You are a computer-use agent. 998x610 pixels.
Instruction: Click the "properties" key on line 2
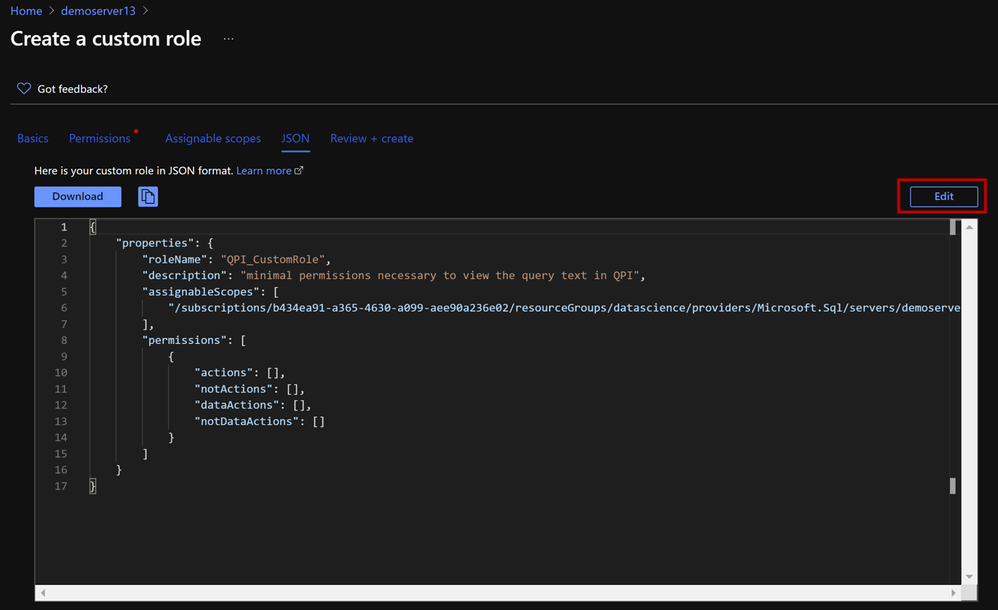click(x=155, y=243)
